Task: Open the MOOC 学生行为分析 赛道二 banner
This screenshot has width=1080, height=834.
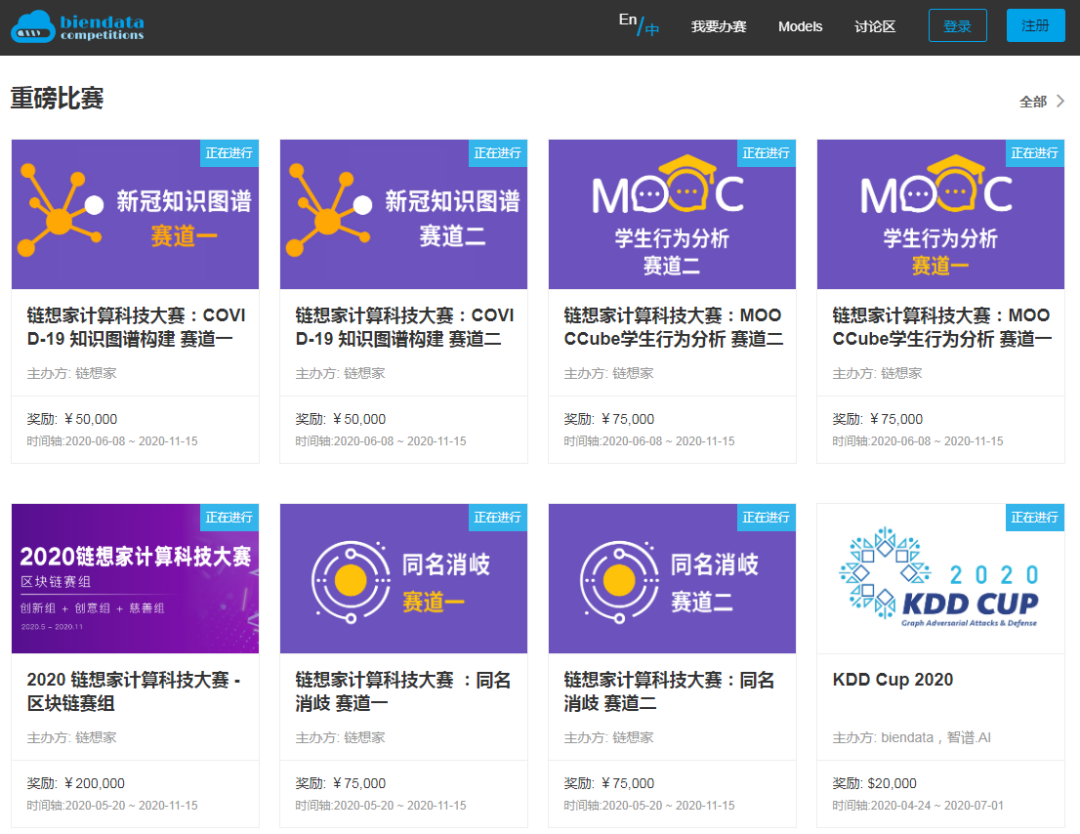Action: click(x=672, y=214)
